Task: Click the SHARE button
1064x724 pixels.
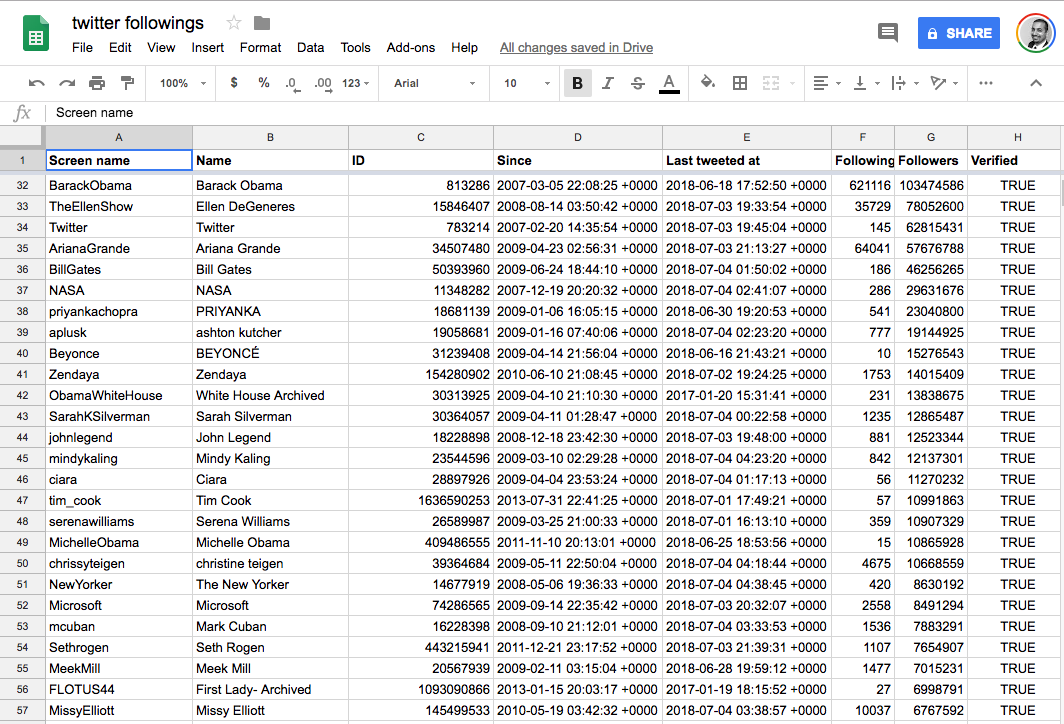Action: [x=957, y=33]
